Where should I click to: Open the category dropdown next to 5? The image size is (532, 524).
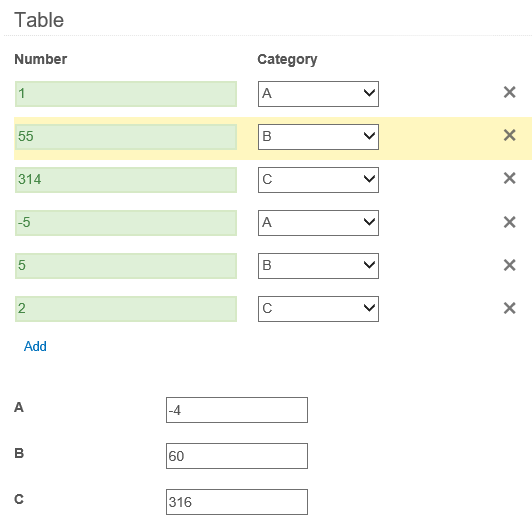pyautogui.click(x=318, y=266)
